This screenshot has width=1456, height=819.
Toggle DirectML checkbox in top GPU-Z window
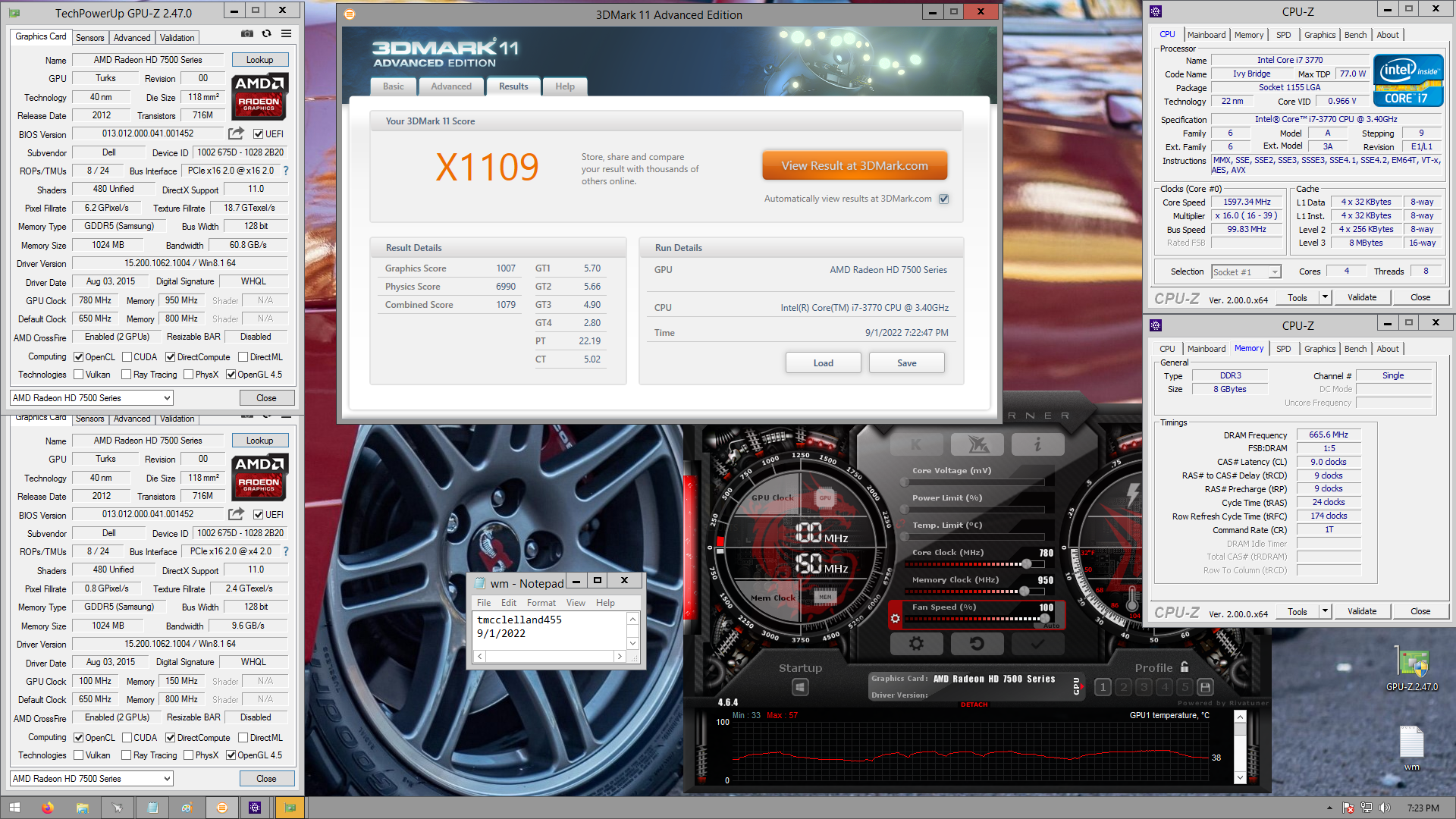click(243, 357)
